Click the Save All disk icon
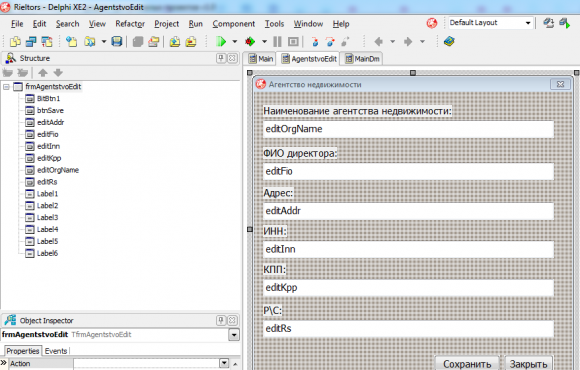This screenshot has width=580, height=370. [x=117, y=41]
